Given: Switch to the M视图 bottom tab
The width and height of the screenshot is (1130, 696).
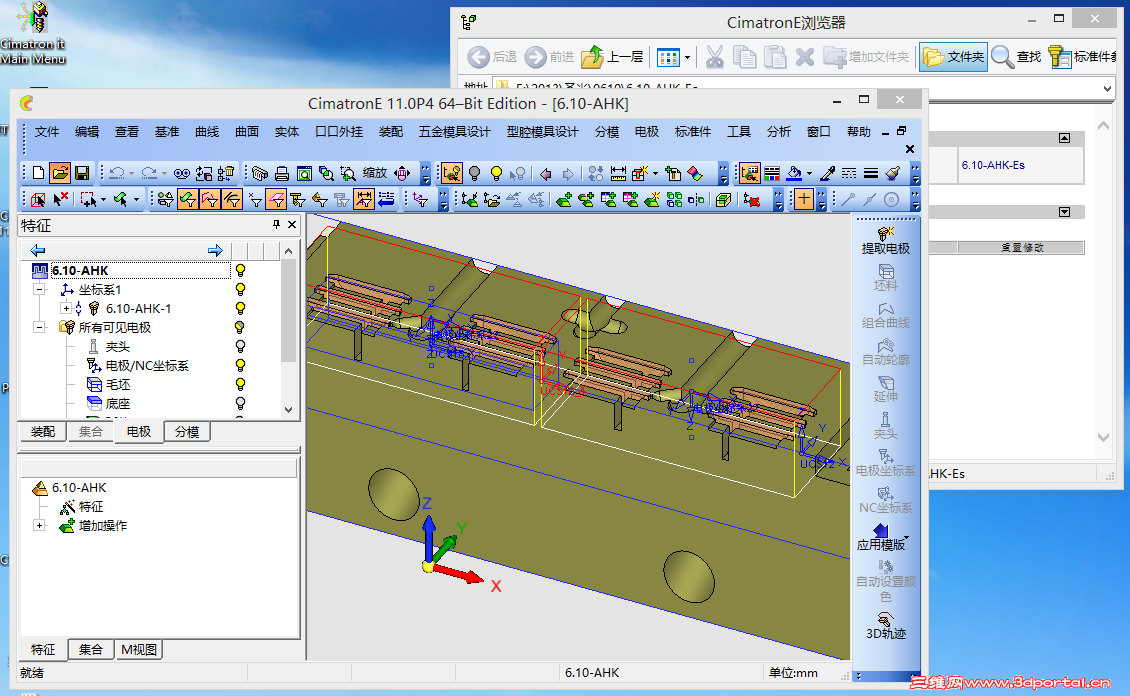Looking at the screenshot, I should pyautogui.click(x=138, y=649).
